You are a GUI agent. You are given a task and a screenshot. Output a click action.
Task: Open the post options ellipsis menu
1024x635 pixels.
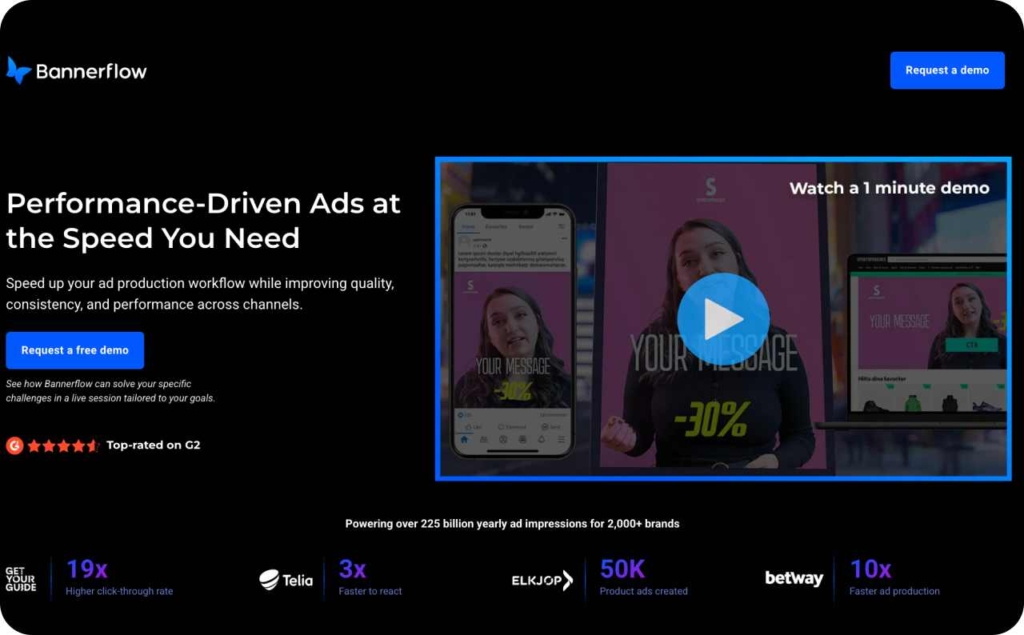[563, 238]
